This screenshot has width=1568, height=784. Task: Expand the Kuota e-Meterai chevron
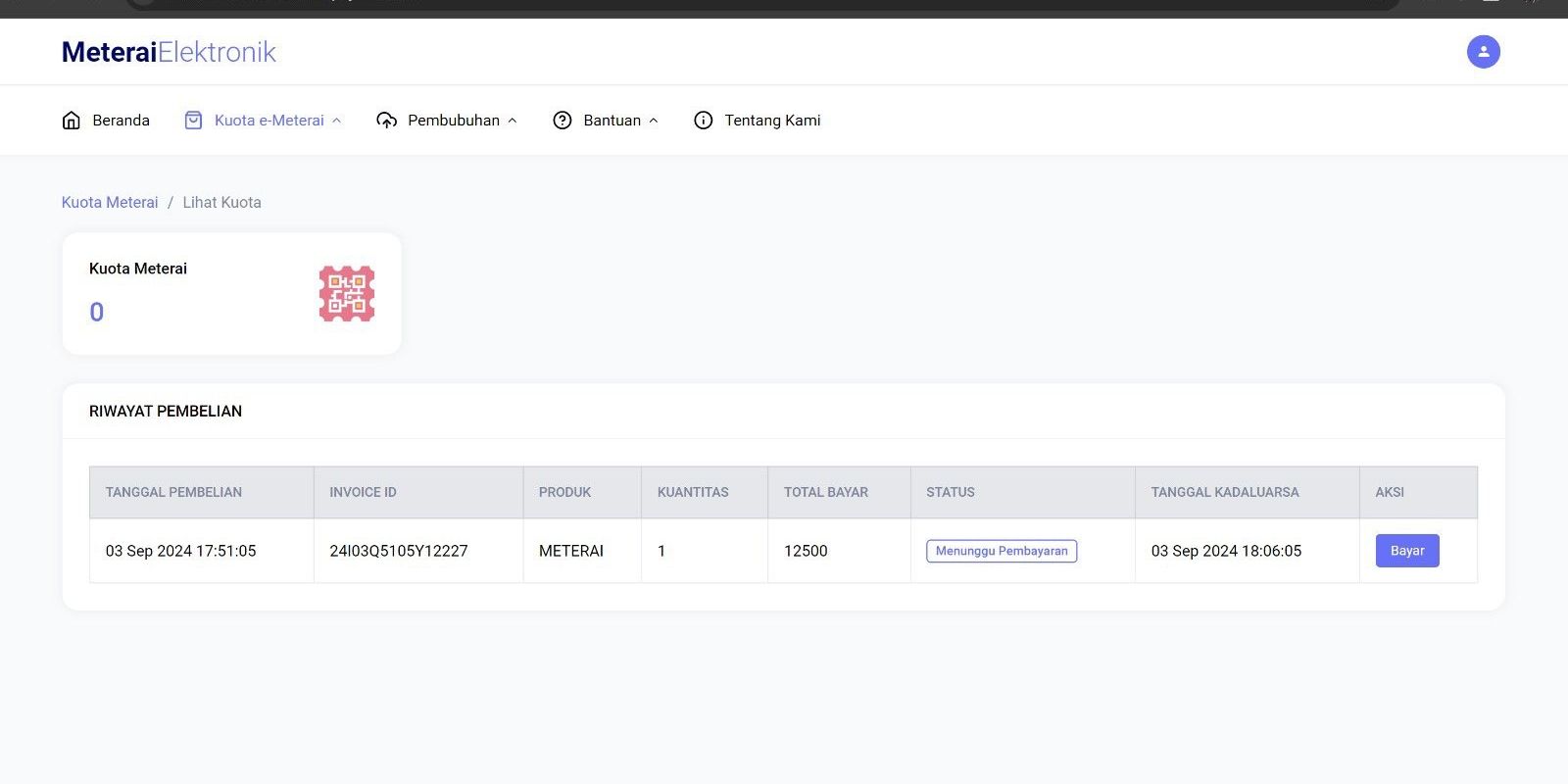336,121
